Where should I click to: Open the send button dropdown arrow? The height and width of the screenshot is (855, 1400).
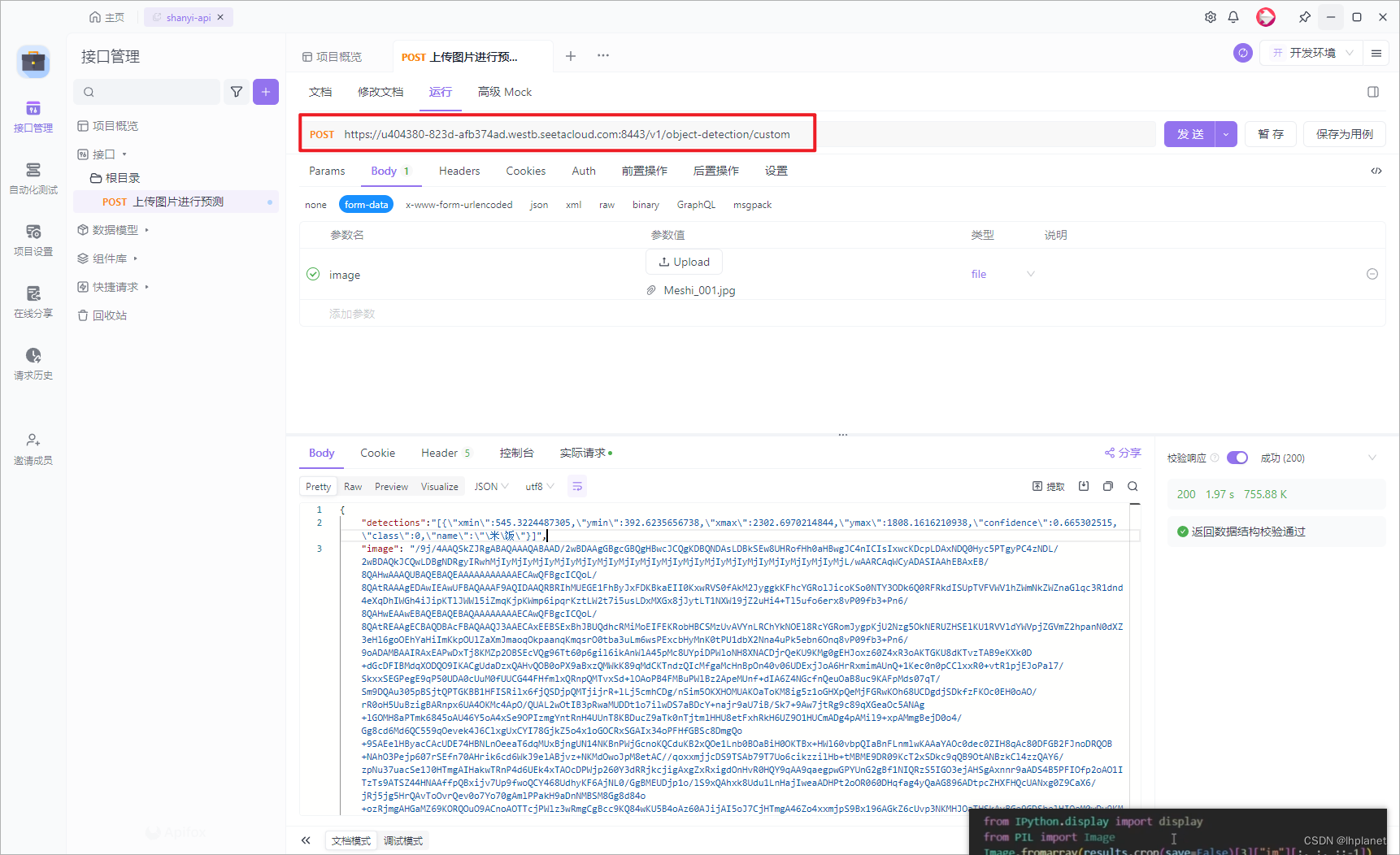(1226, 134)
